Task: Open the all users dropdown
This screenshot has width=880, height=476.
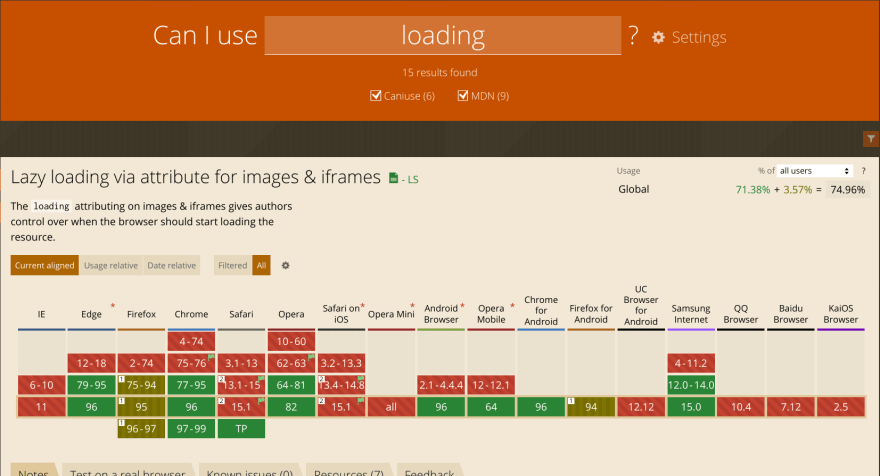Action: coord(814,171)
